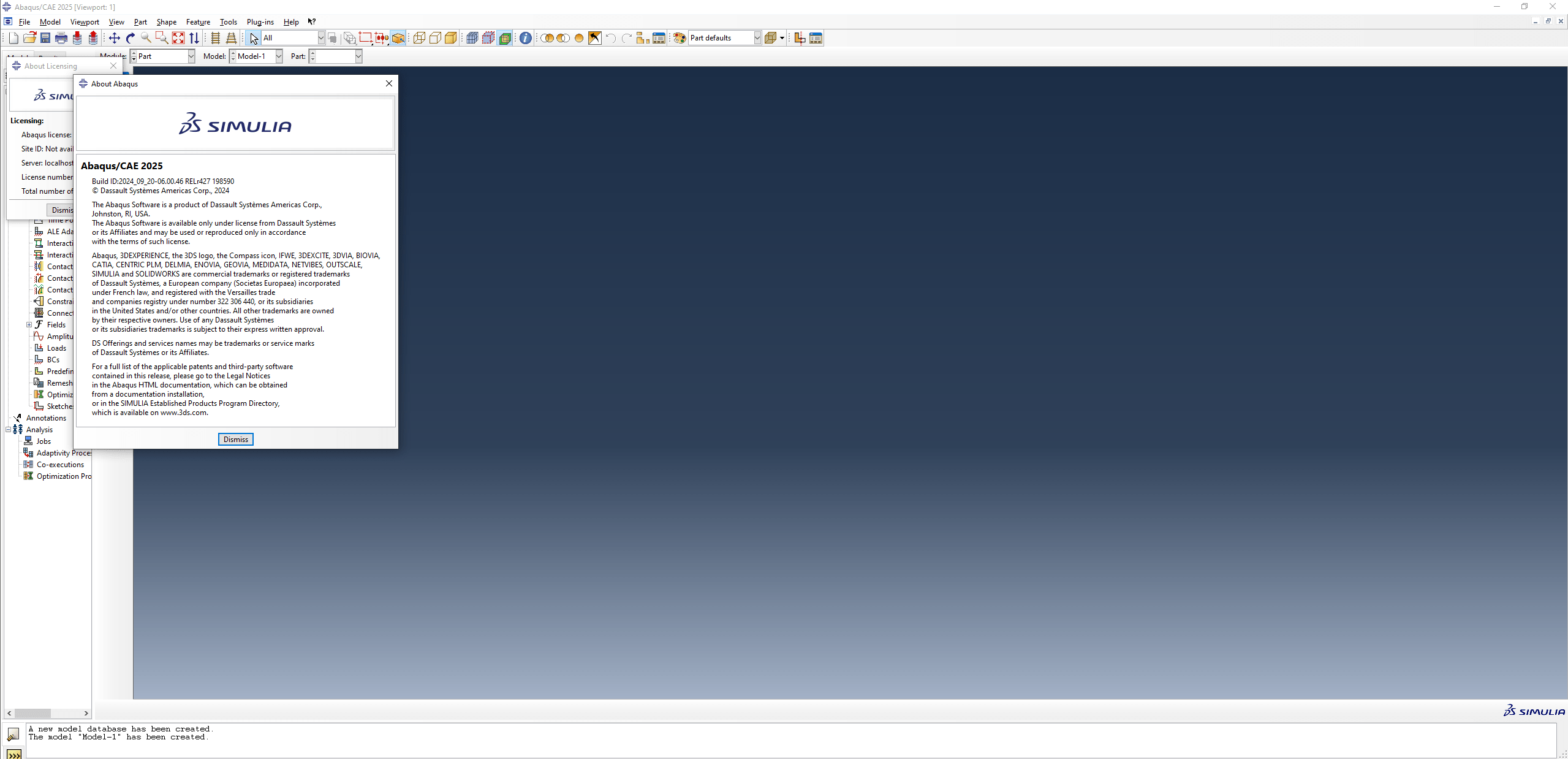The height and width of the screenshot is (759, 1568).
Task: Open the File menu
Action: 25,22
